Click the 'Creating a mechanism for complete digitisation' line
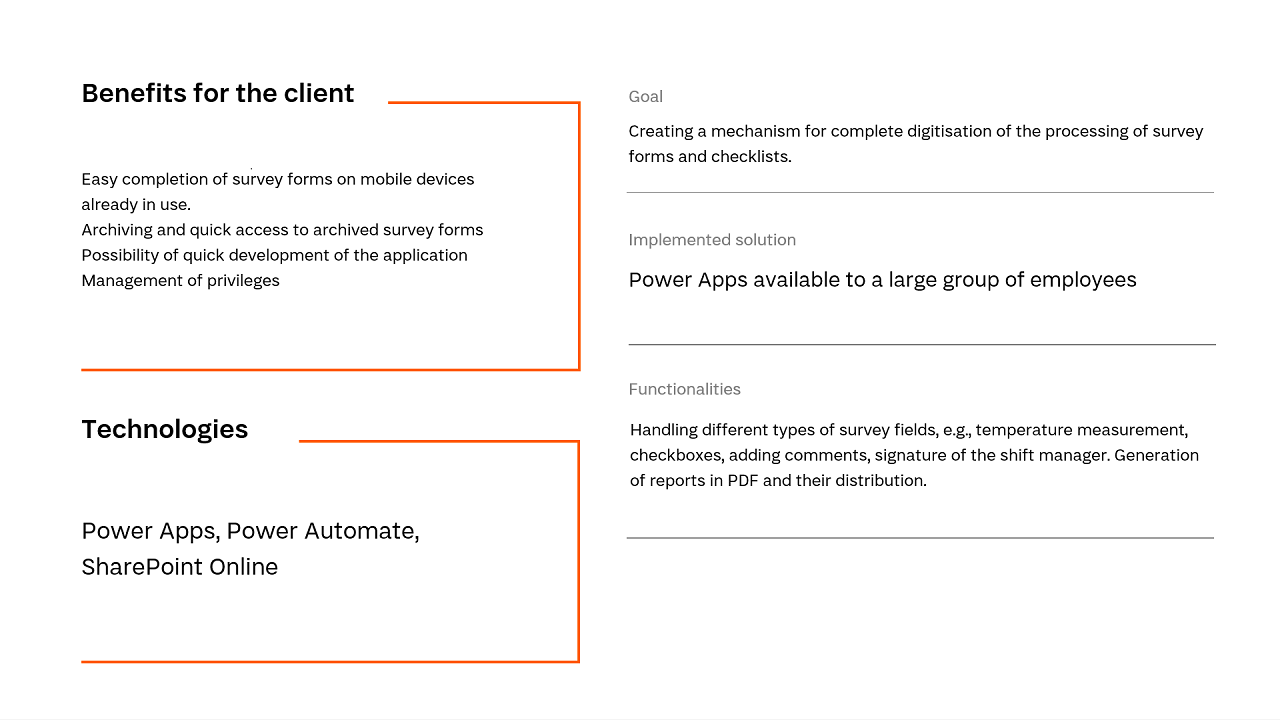This screenshot has height=720, width=1280. click(916, 131)
